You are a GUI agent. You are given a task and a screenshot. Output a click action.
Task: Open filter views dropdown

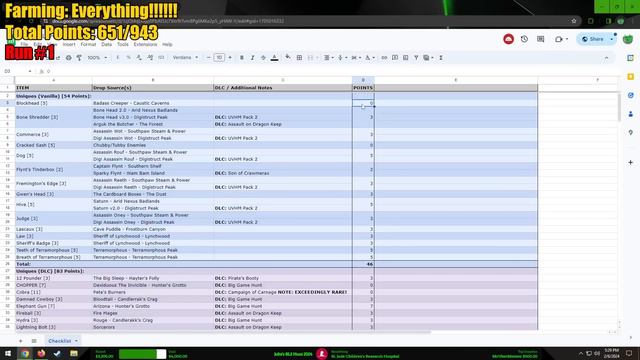tap(428, 58)
